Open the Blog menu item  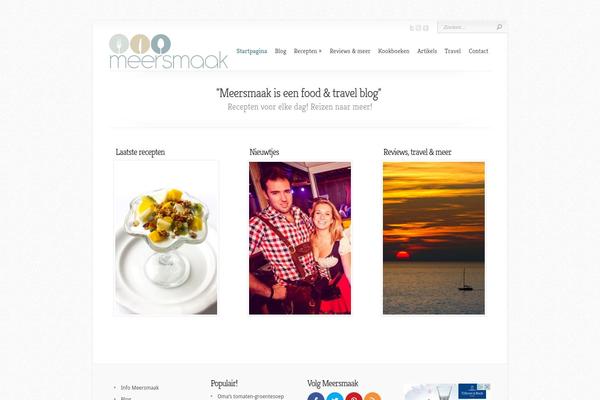coord(280,51)
